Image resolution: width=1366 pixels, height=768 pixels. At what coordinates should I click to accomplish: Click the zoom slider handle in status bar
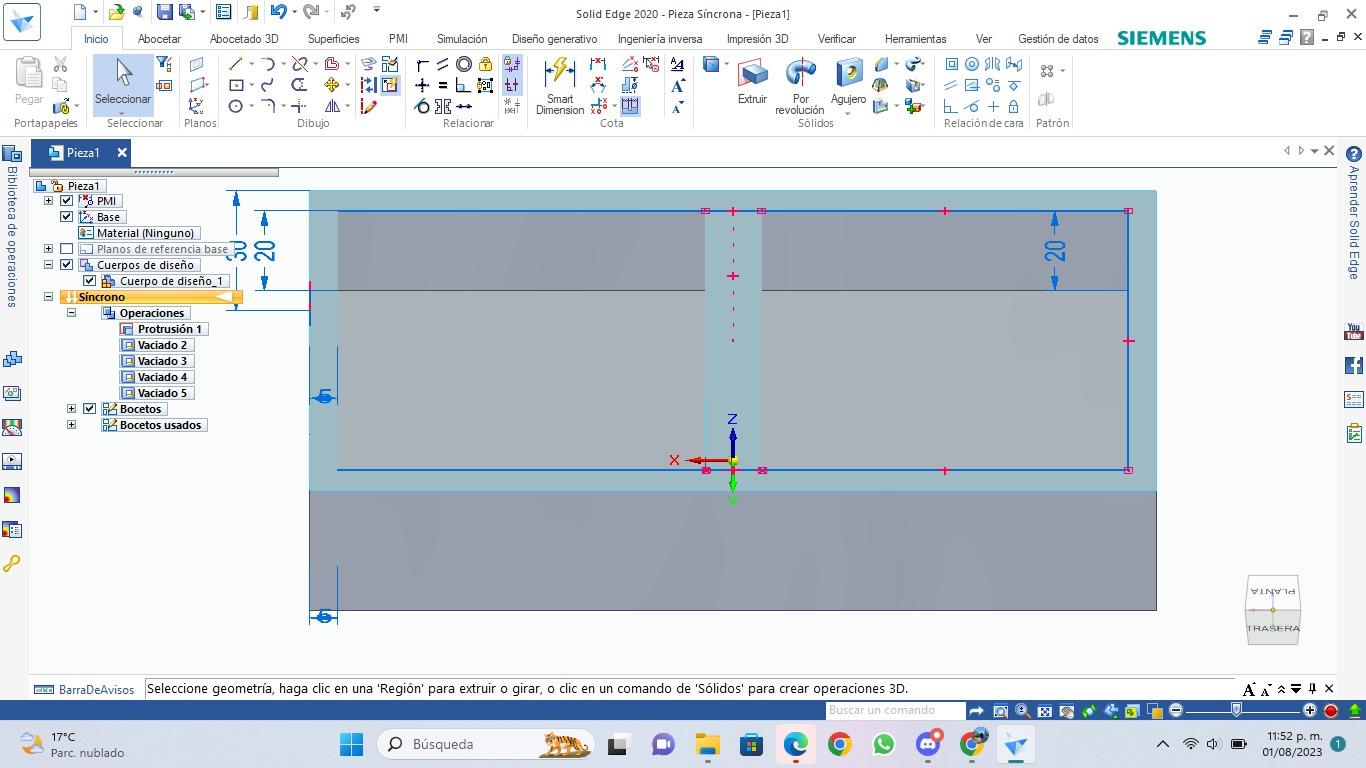[1236, 710]
